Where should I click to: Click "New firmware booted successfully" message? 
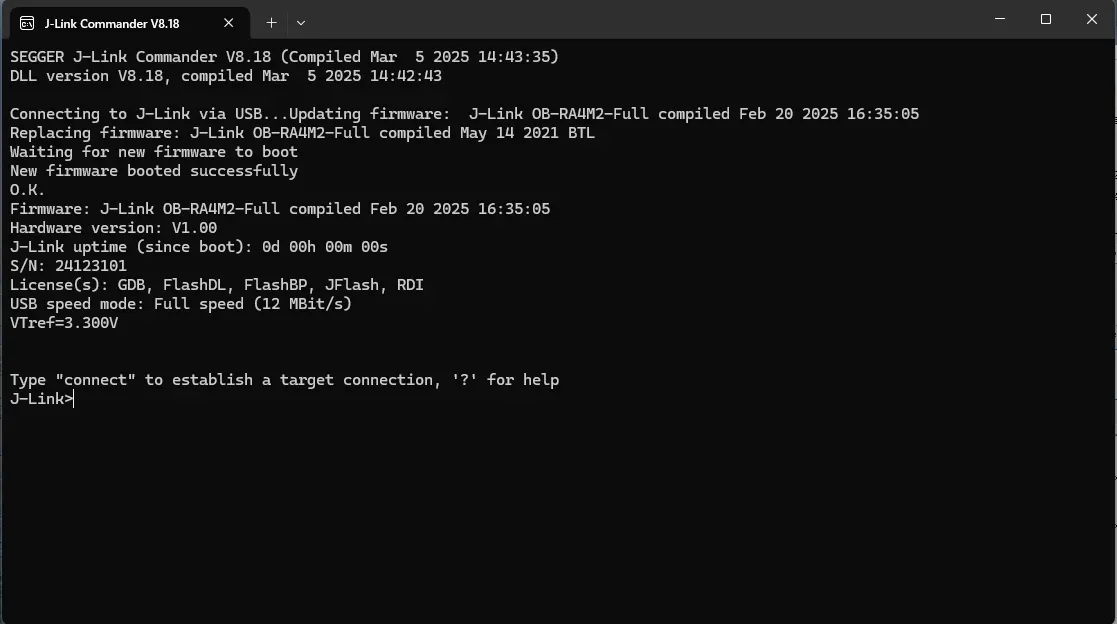click(153, 171)
